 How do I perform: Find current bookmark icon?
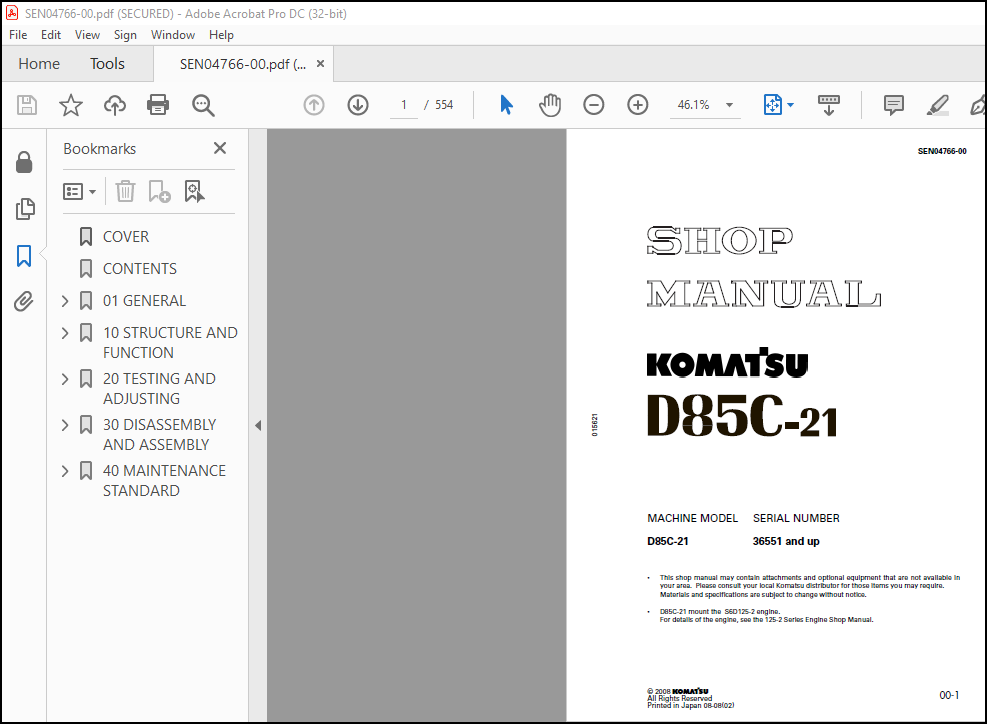click(x=194, y=191)
